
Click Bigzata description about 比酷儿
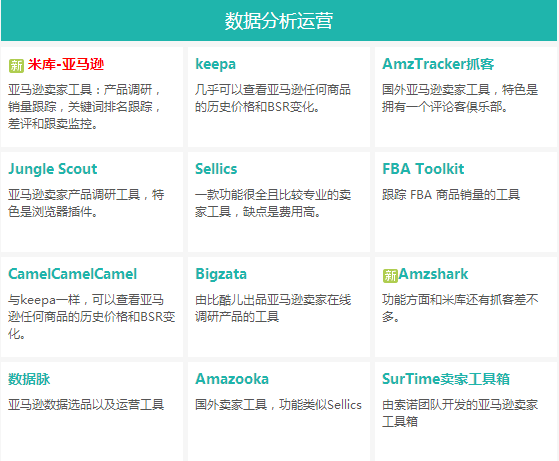pyautogui.click(x=273, y=308)
